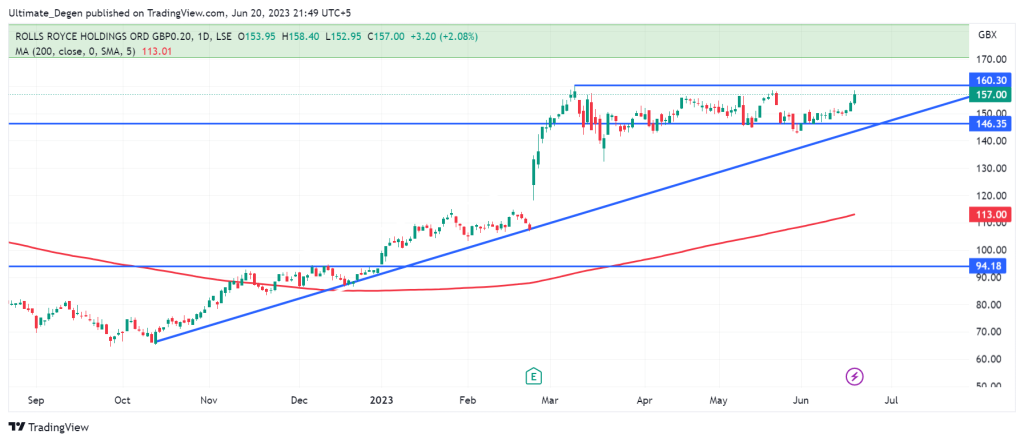Click the red 113.00 moving average label
1024x442 pixels.
point(991,214)
